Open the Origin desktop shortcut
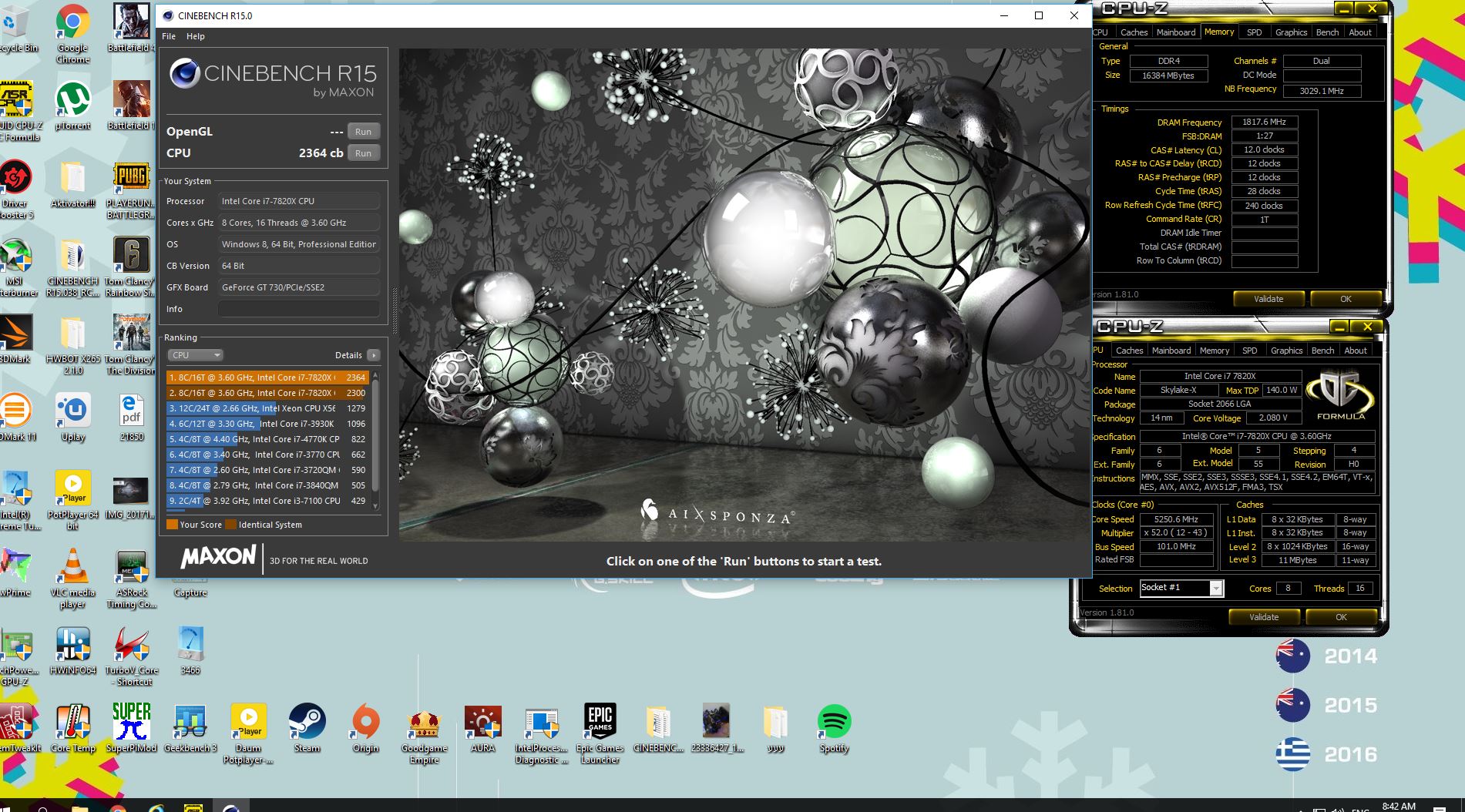The width and height of the screenshot is (1465, 812). coord(365,728)
